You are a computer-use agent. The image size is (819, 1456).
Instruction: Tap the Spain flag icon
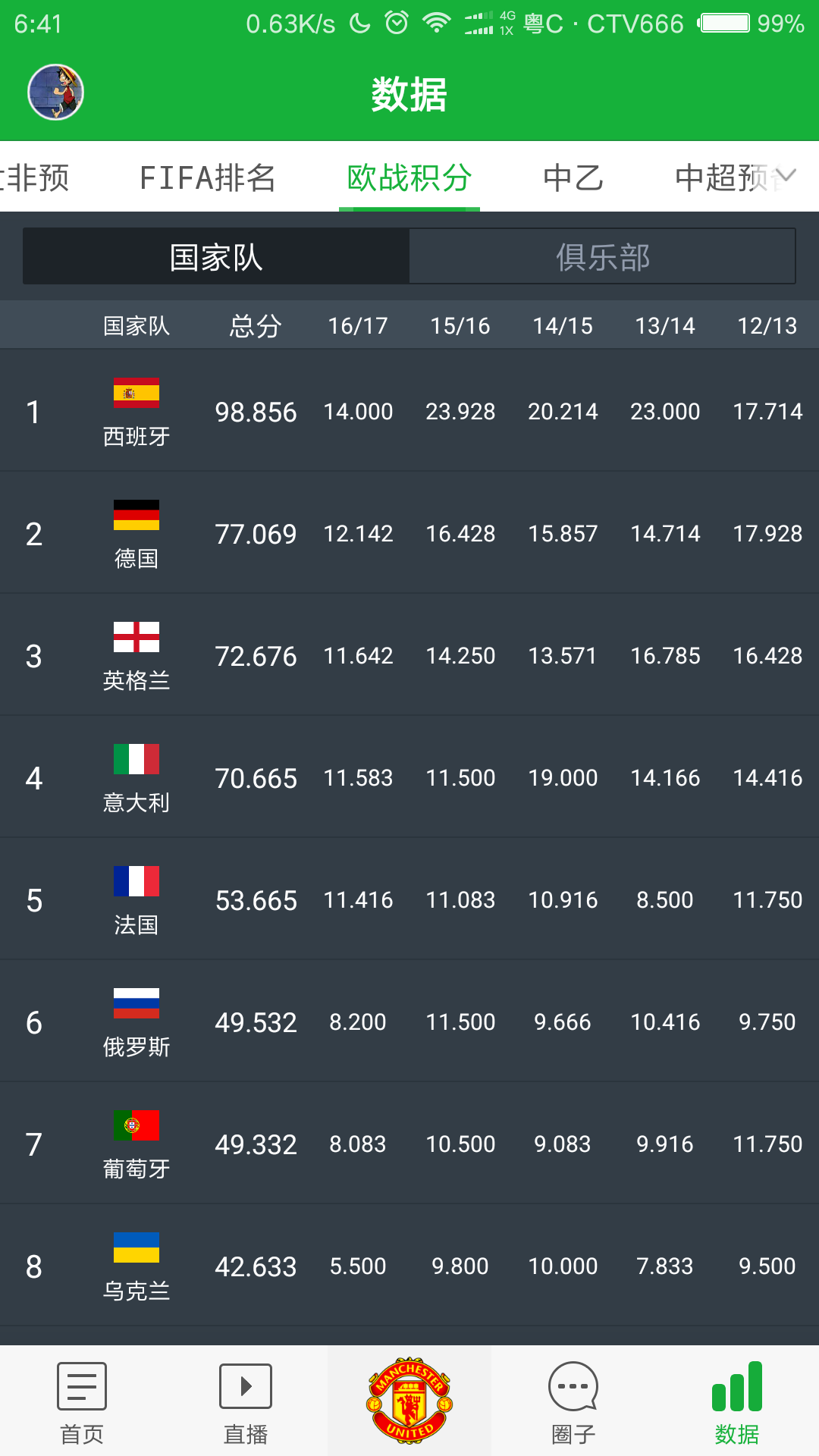(136, 393)
